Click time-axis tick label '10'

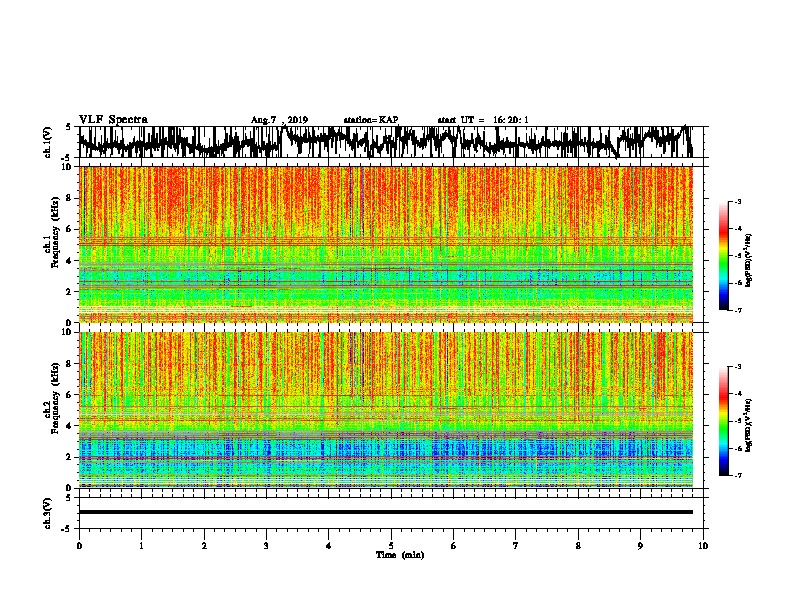click(703, 546)
